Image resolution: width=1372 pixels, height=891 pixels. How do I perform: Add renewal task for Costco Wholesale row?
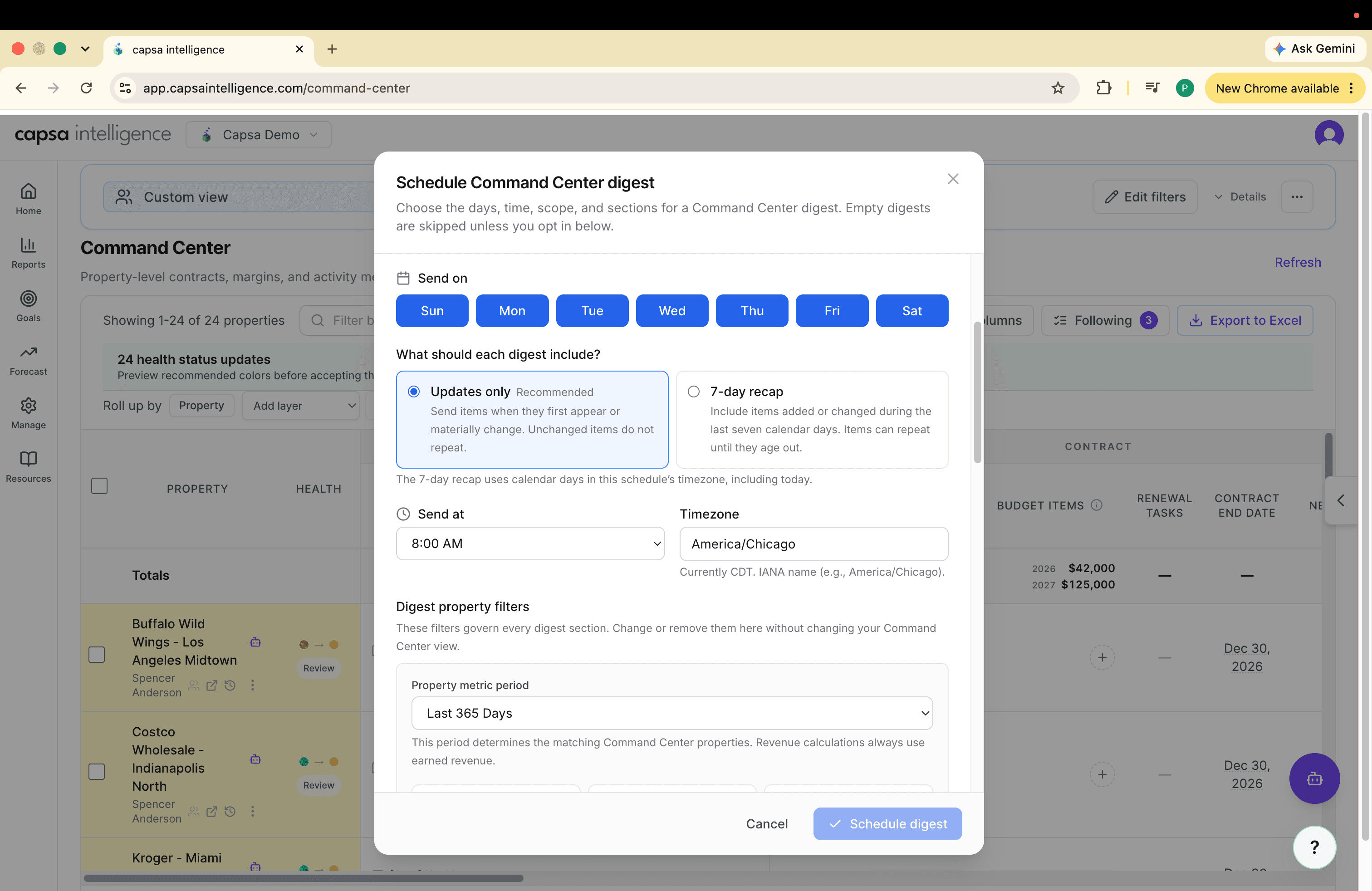(x=1102, y=774)
